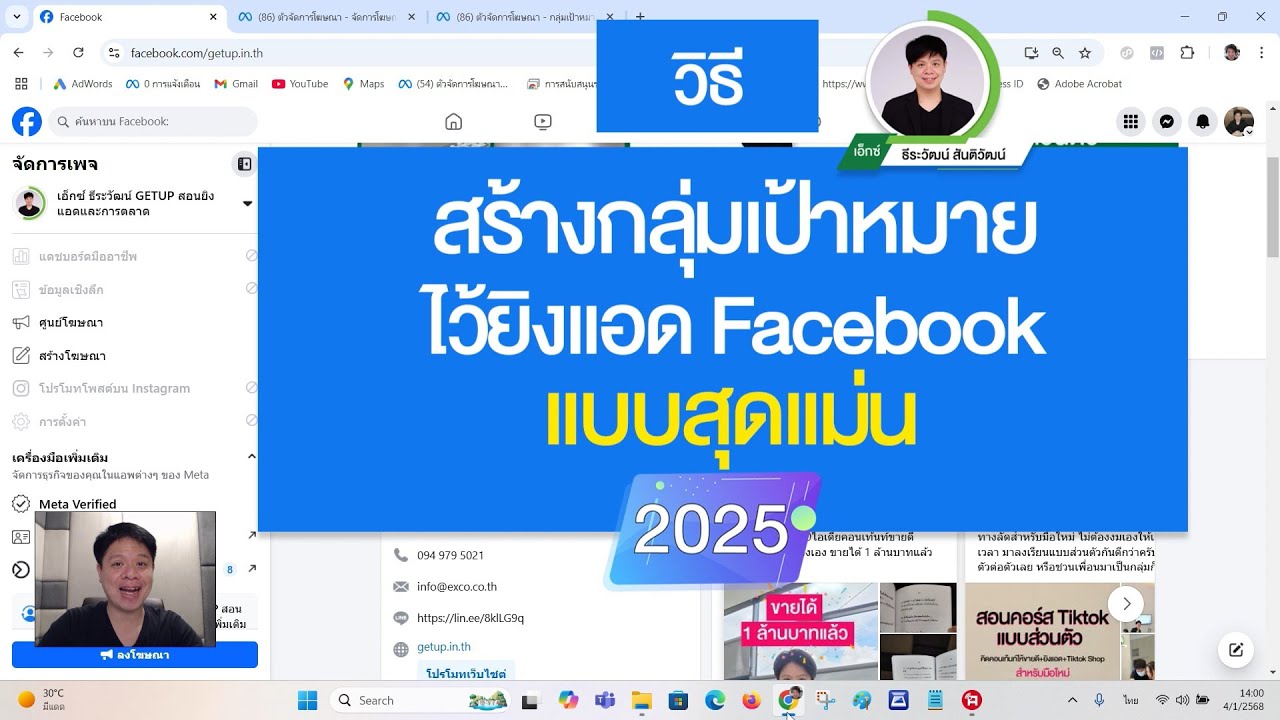Open Chrome extensions puzzle icon
1280x720 pixels.
click(1188, 53)
